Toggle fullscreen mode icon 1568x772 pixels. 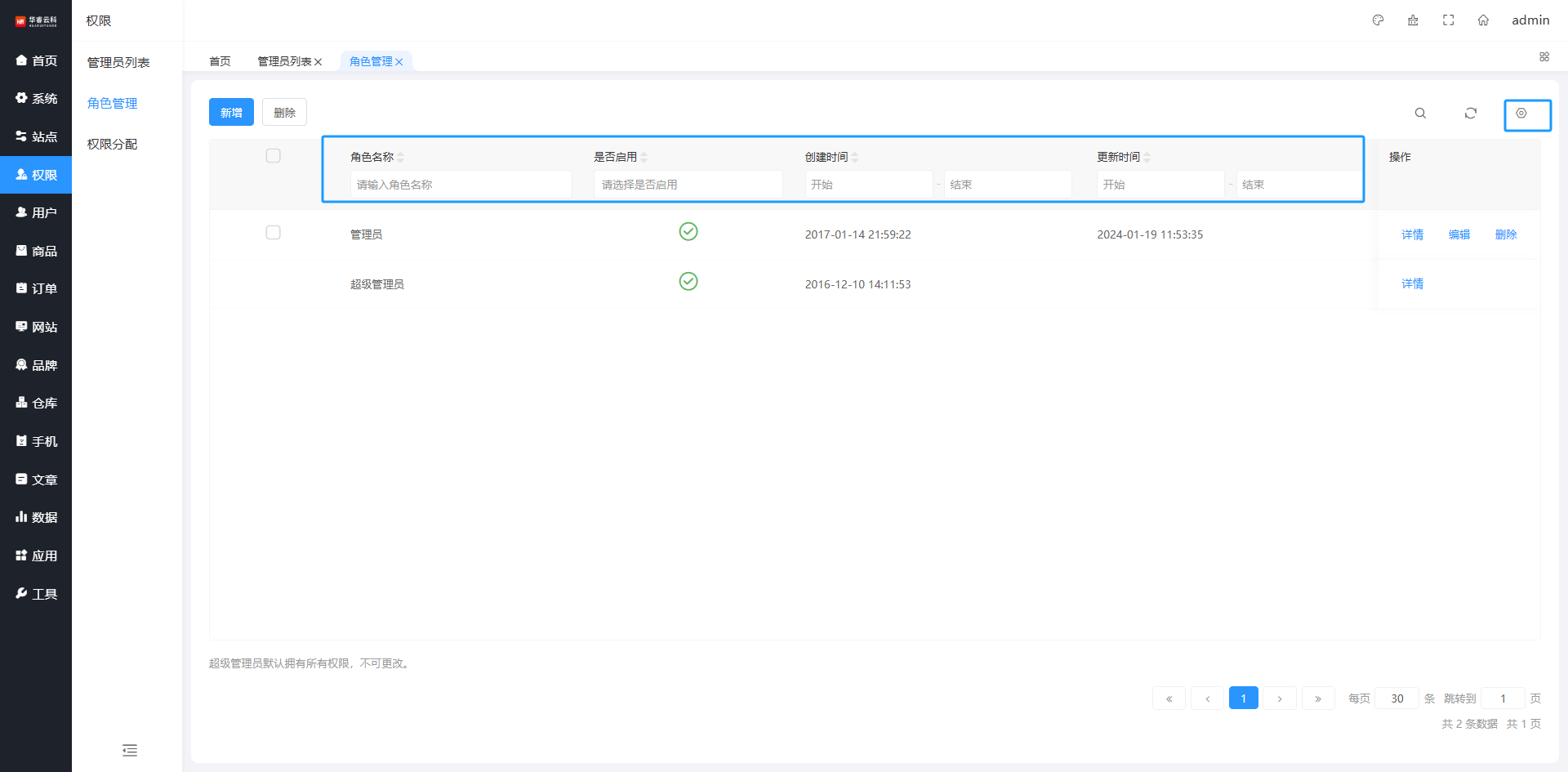[1448, 20]
